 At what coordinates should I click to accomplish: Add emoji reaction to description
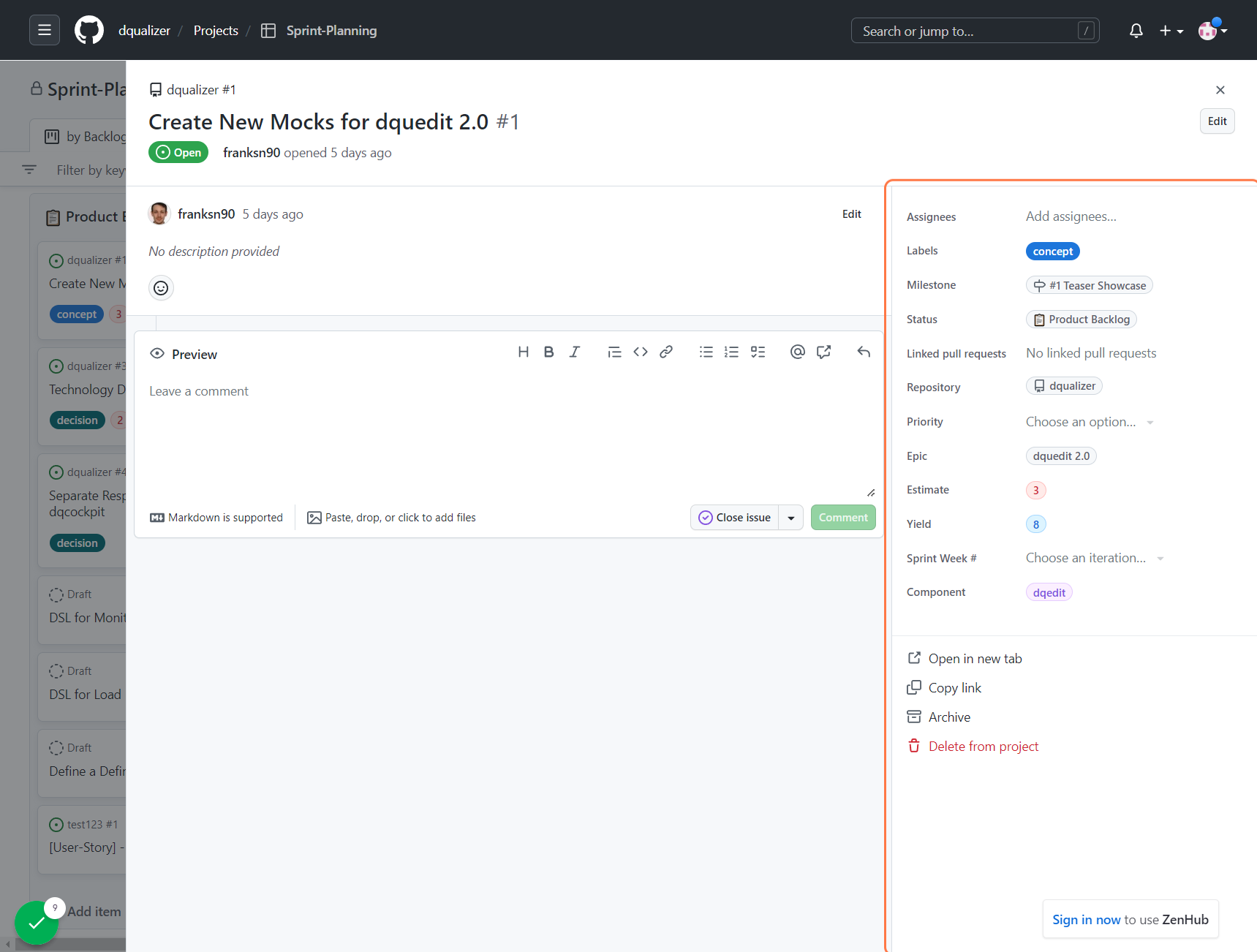(x=161, y=288)
